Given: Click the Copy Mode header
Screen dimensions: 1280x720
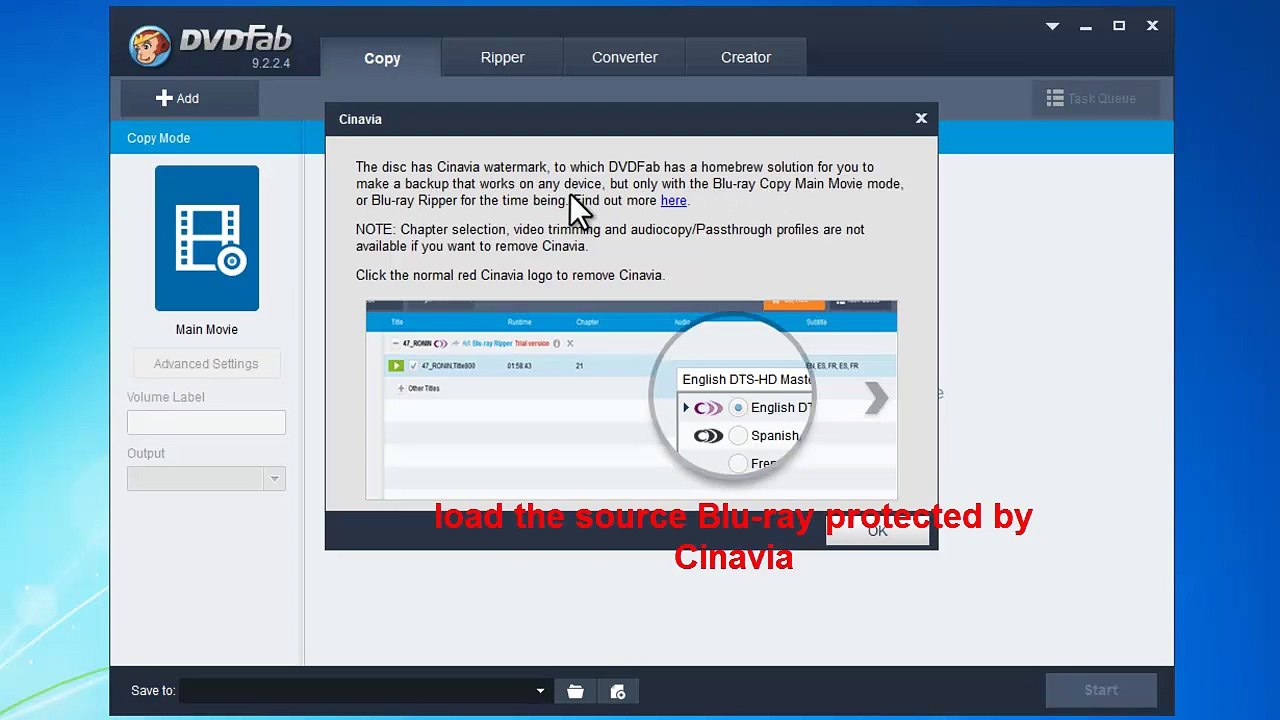Looking at the screenshot, I should click(158, 138).
